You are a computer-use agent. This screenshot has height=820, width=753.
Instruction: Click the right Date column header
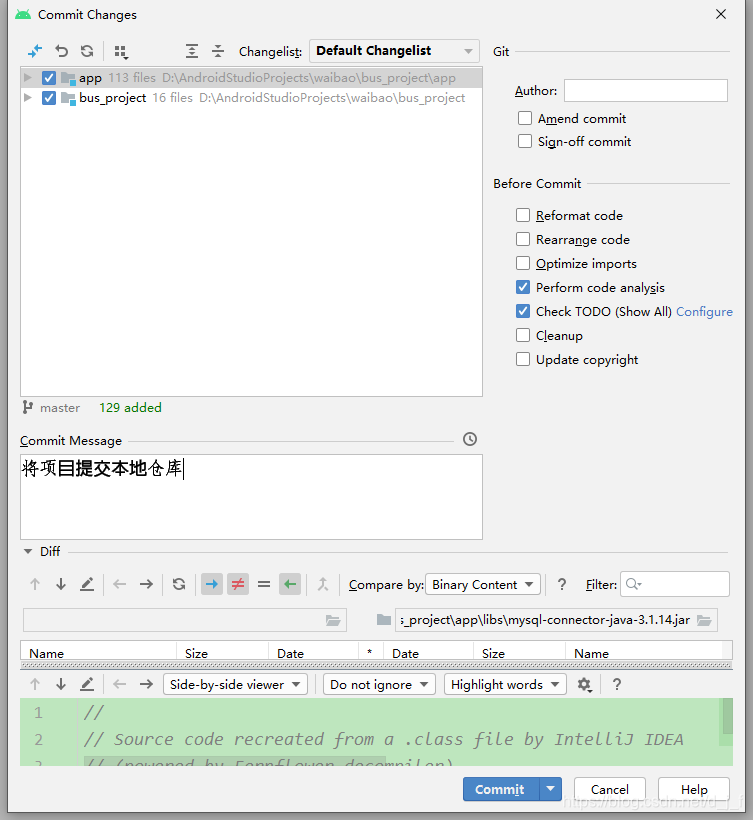(x=428, y=653)
